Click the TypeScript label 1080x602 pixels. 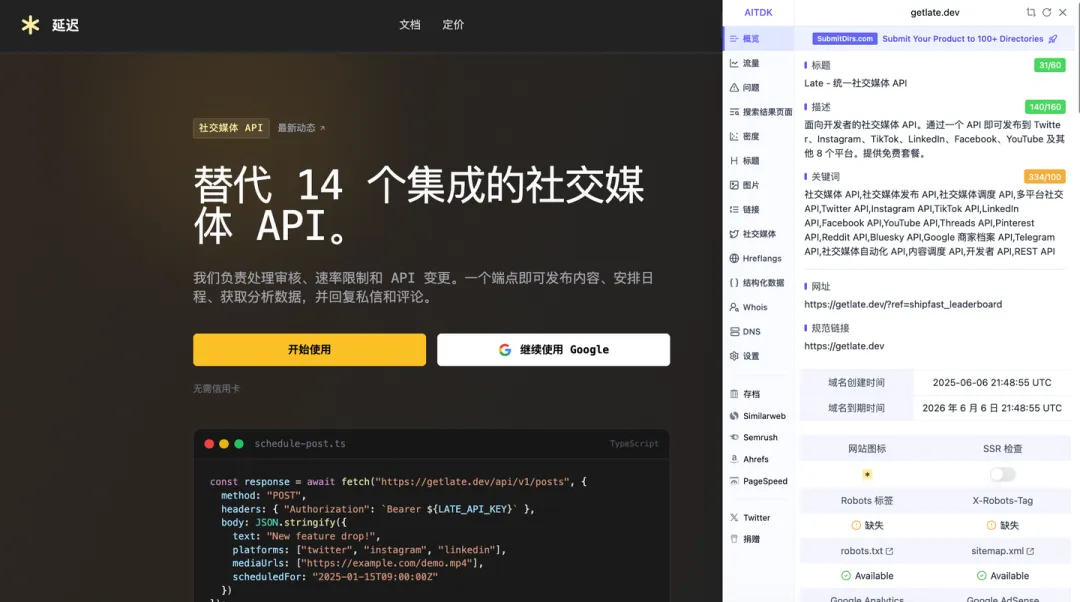(x=634, y=444)
